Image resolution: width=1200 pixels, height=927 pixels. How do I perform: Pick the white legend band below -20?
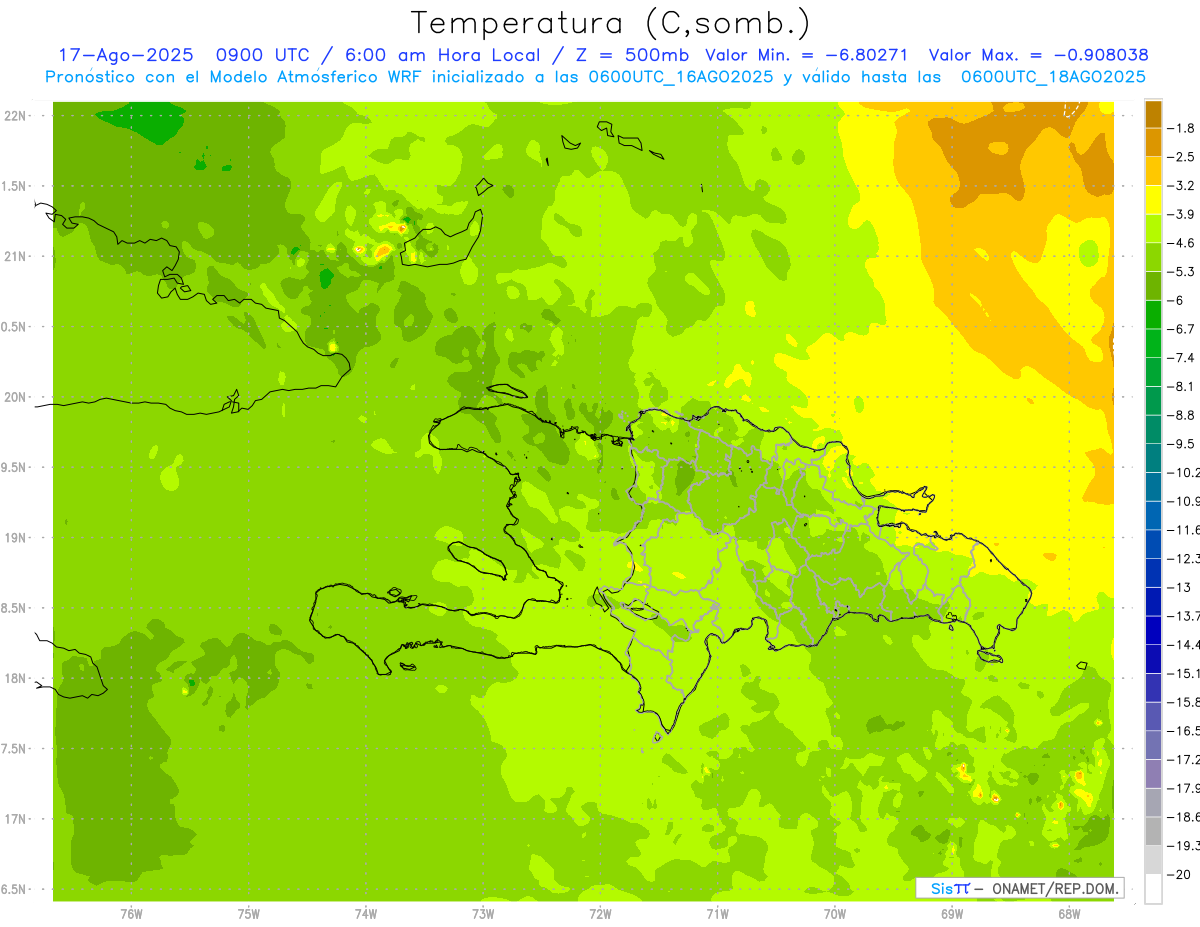pos(1153,888)
